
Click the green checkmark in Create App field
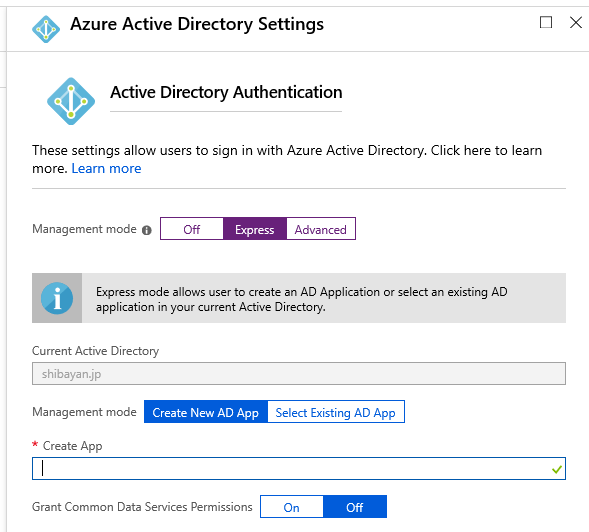point(557,469)
